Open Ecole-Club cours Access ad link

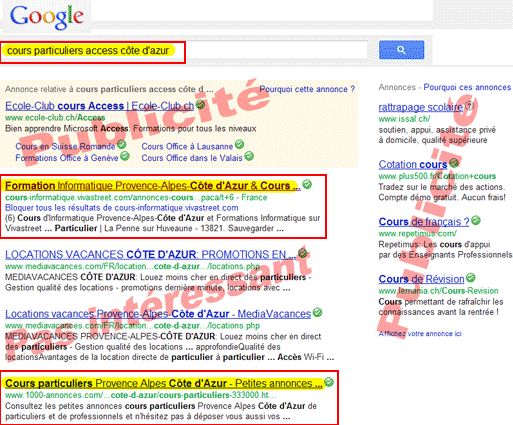click(99, 106)
